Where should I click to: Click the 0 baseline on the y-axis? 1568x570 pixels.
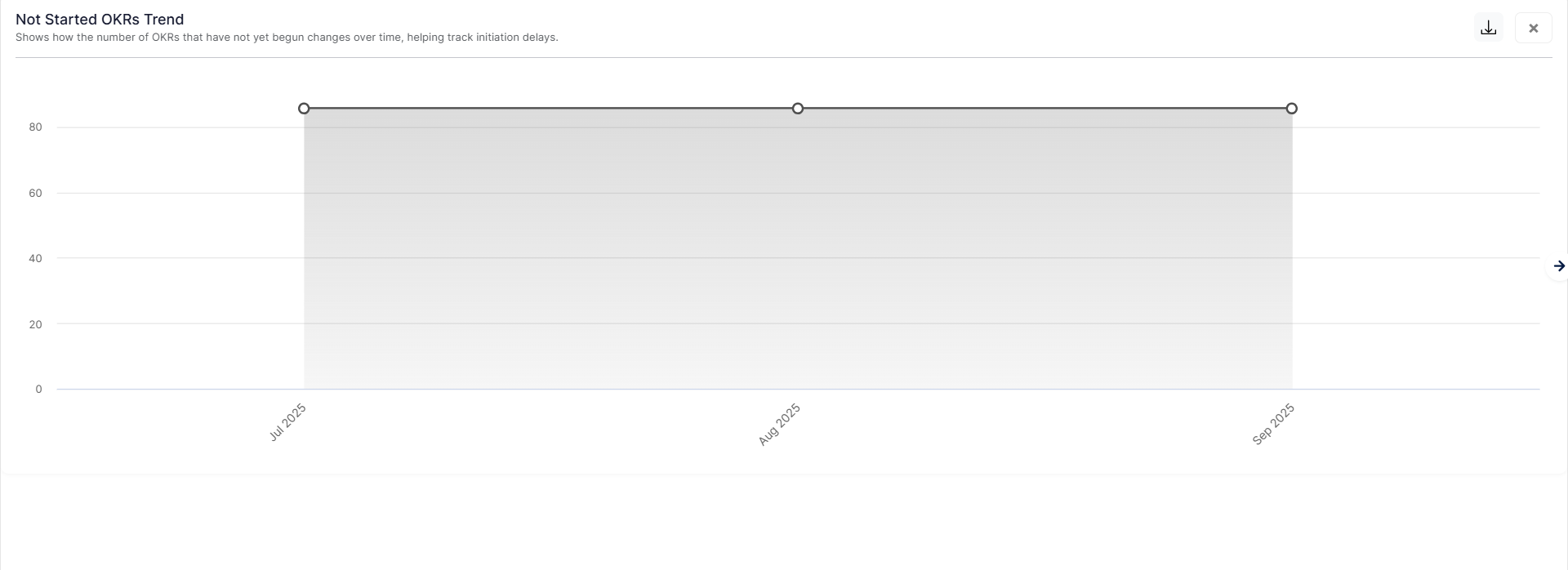[38, 390]
